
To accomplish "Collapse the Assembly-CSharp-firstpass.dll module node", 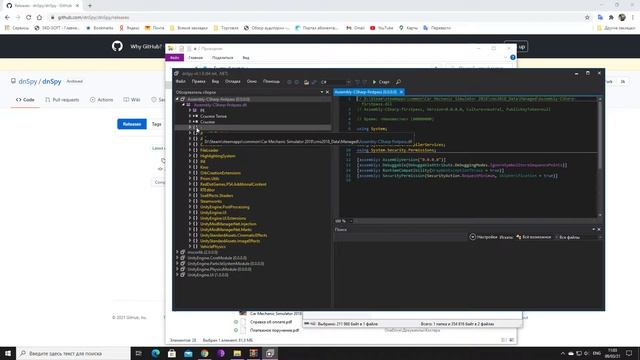I will (x=183, y=105).
